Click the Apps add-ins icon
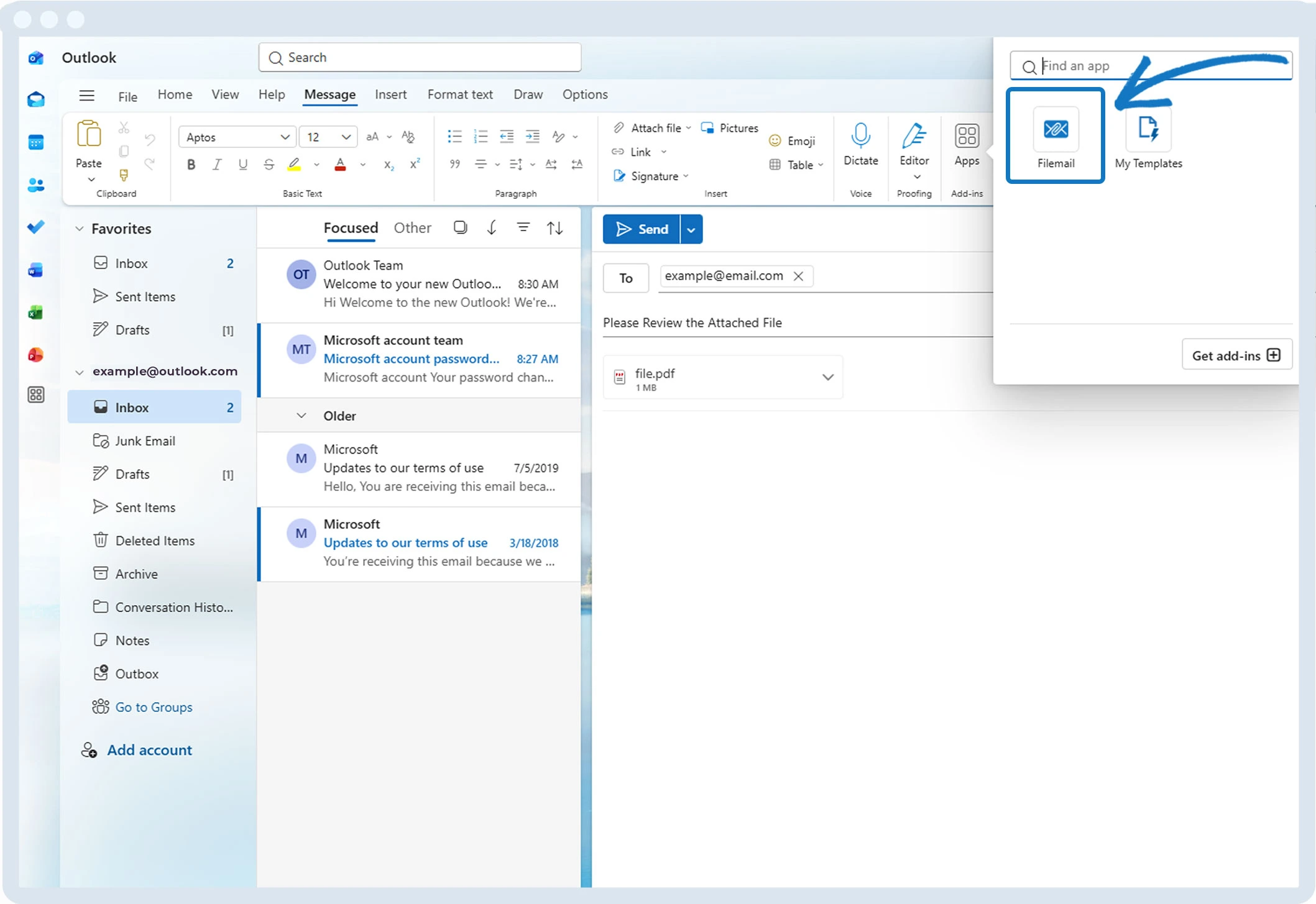Screen dimensions: 1316x904 point(967,145)
